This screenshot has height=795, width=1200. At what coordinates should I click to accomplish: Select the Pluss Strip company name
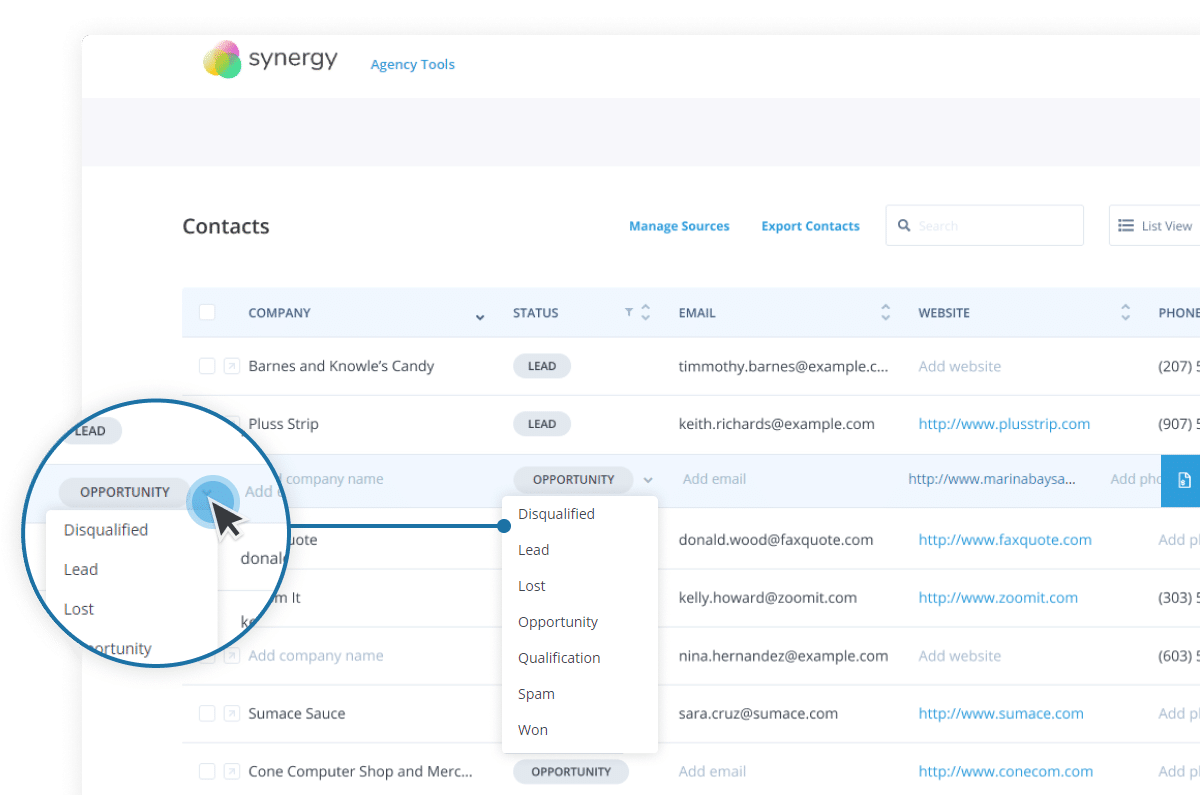283,424
